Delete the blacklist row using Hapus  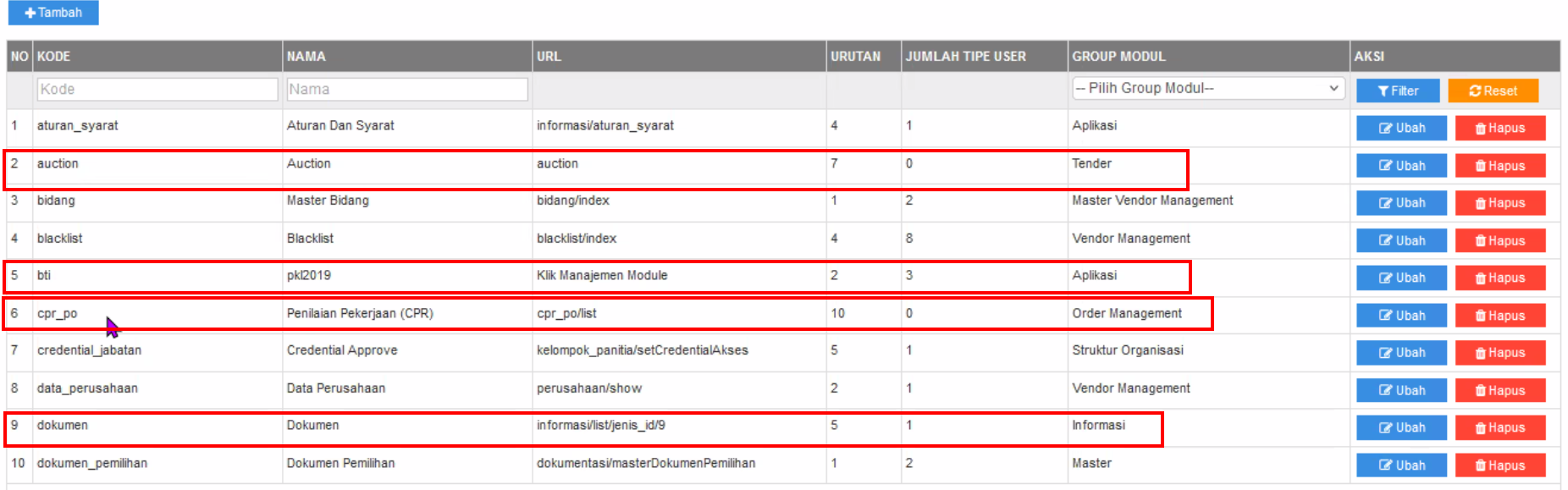1499,240
